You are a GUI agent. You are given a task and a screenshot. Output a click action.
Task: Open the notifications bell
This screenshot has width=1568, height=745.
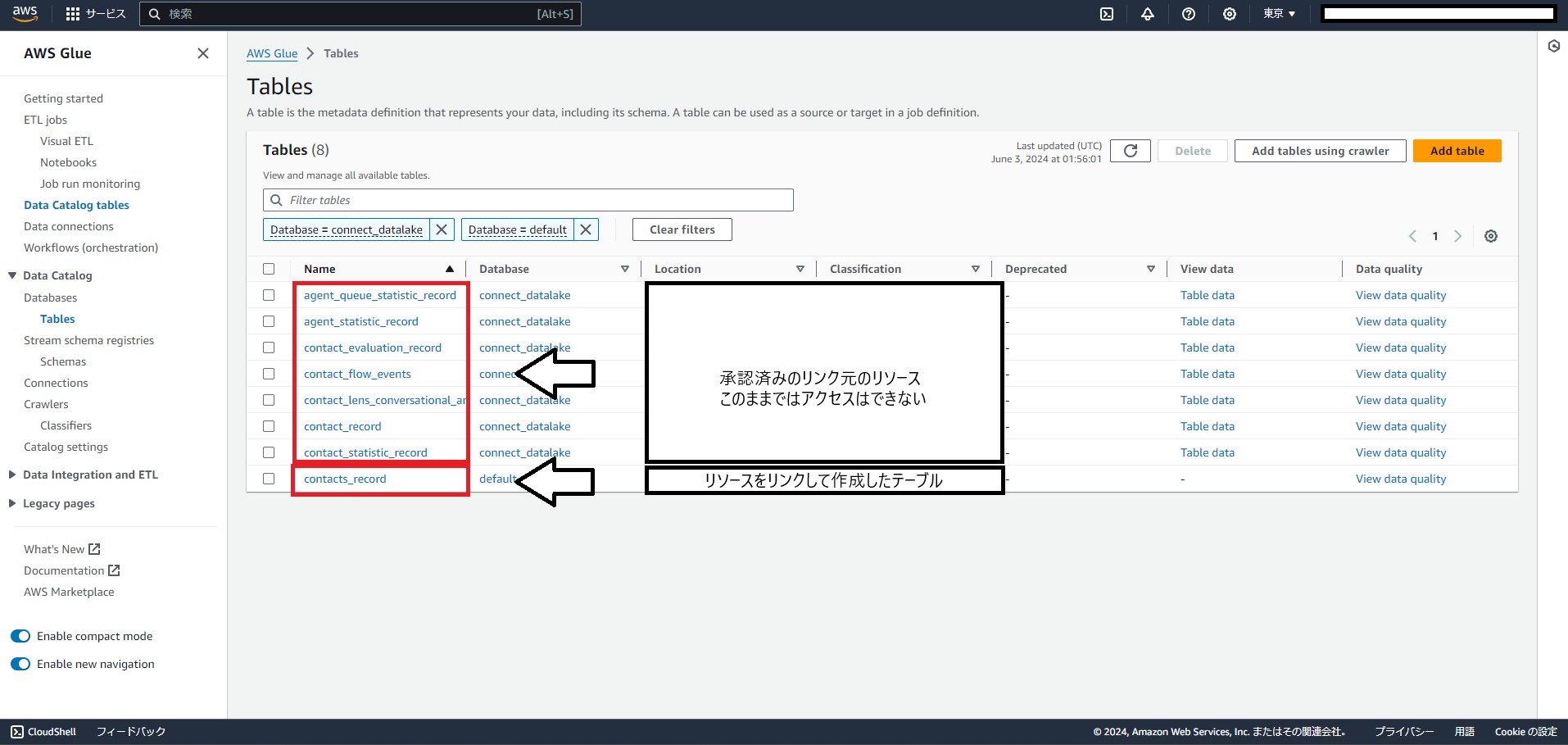pyautogui.click(x=1148, y=14)
